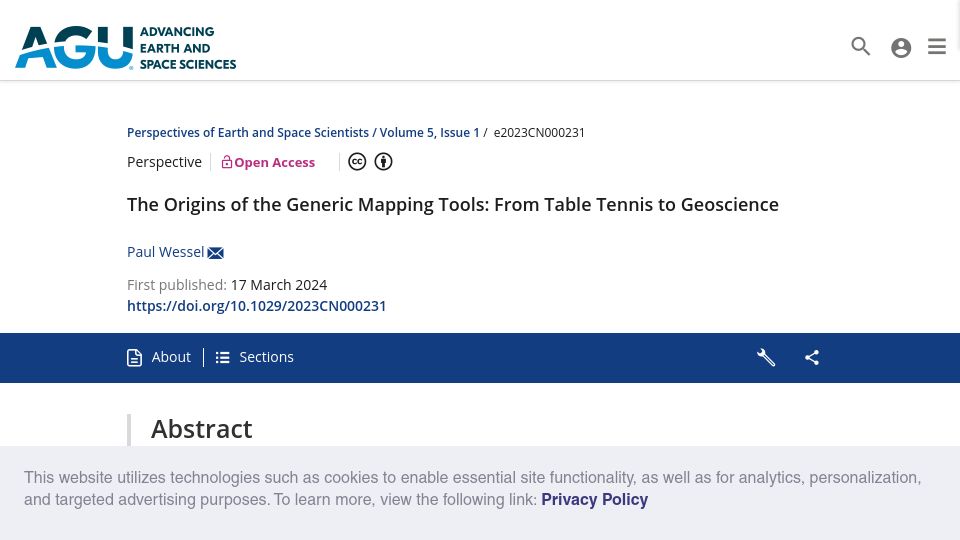This screenshot has width=960, height=540.
Task: Open the AGU home page via the logo
Action: click(126, 47)
